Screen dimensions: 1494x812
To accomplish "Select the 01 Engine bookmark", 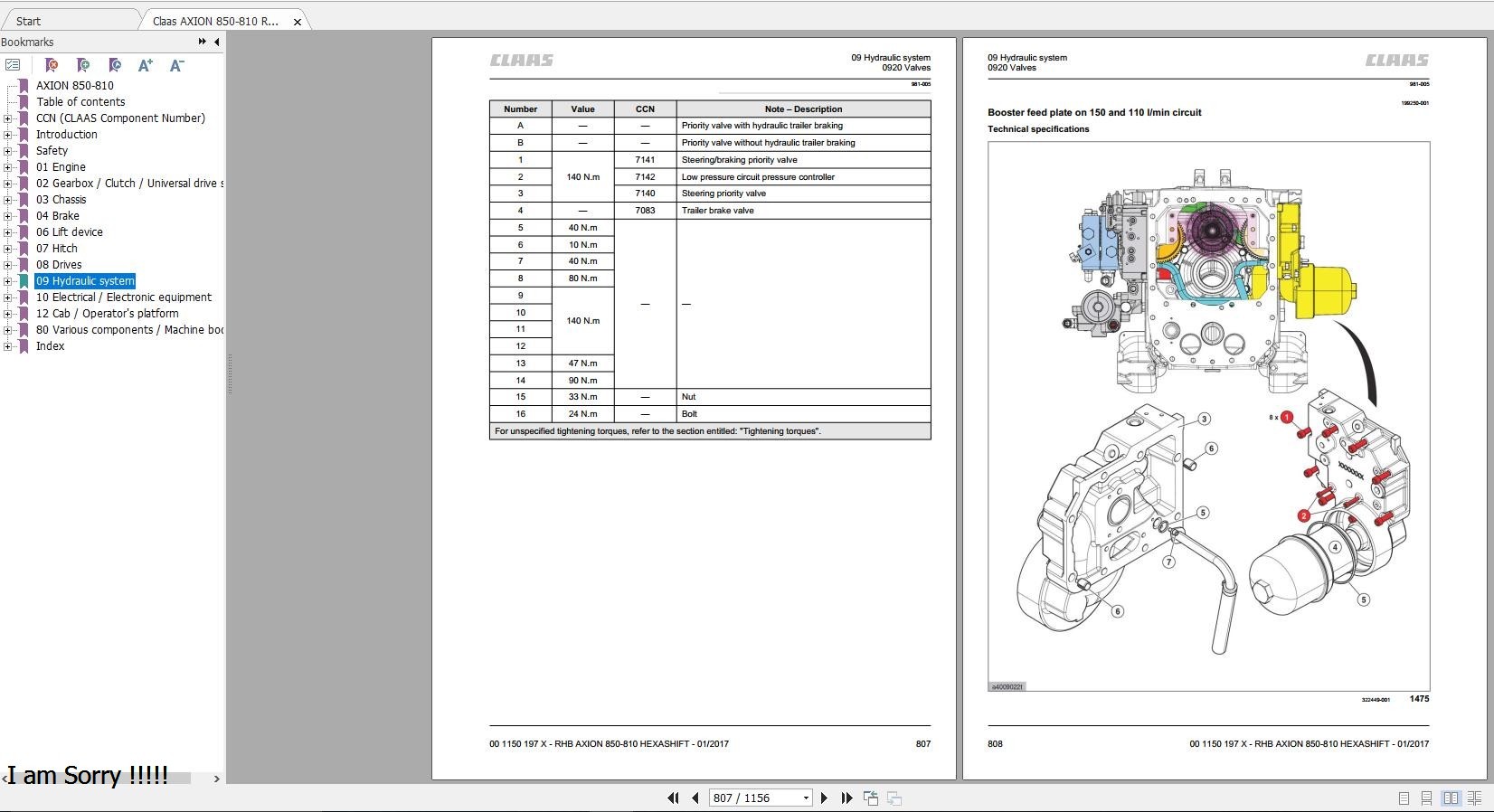I will 61,167.
